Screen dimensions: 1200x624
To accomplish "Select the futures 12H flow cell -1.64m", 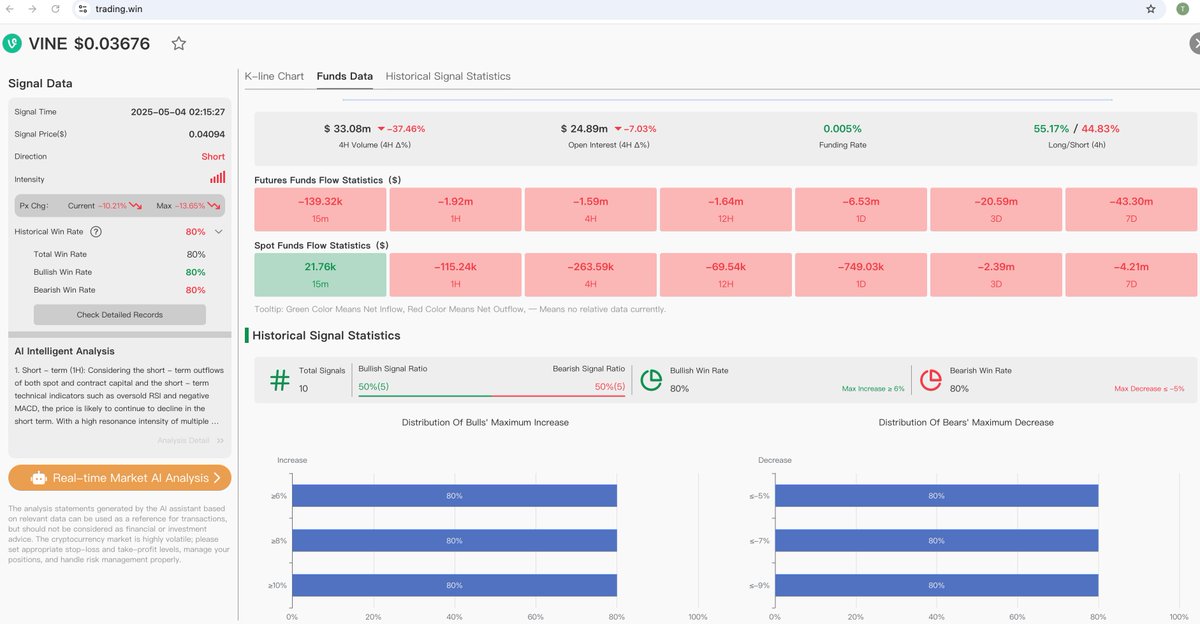I will click(725, 209).
